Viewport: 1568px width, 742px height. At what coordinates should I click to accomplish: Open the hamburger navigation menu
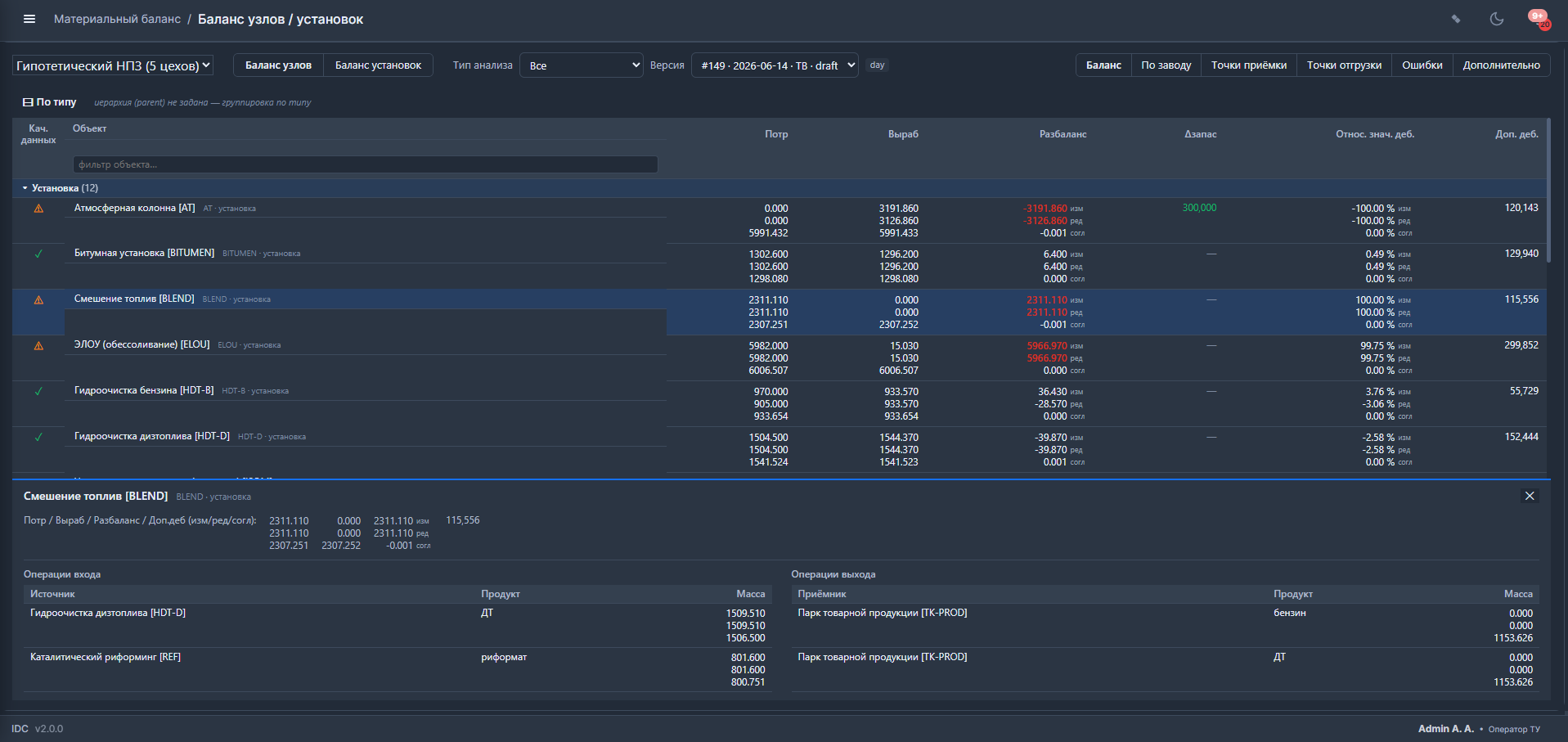29,19
